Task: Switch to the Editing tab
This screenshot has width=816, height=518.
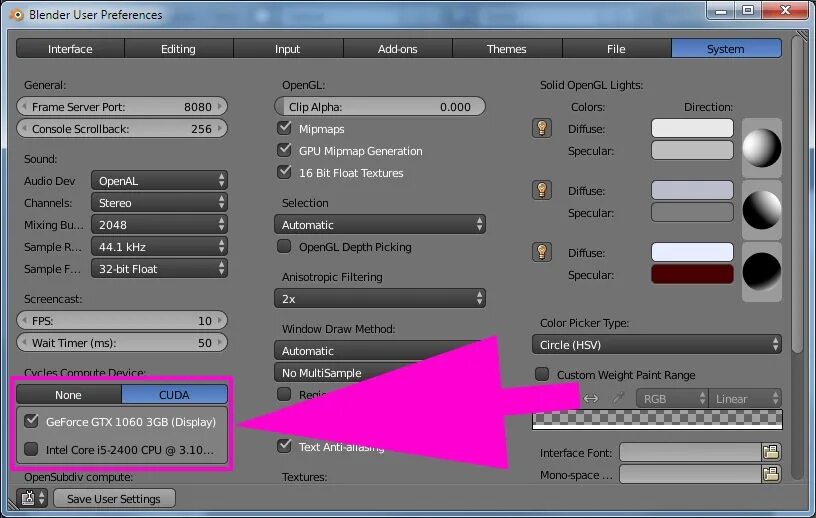Action: tap(178, 48)
